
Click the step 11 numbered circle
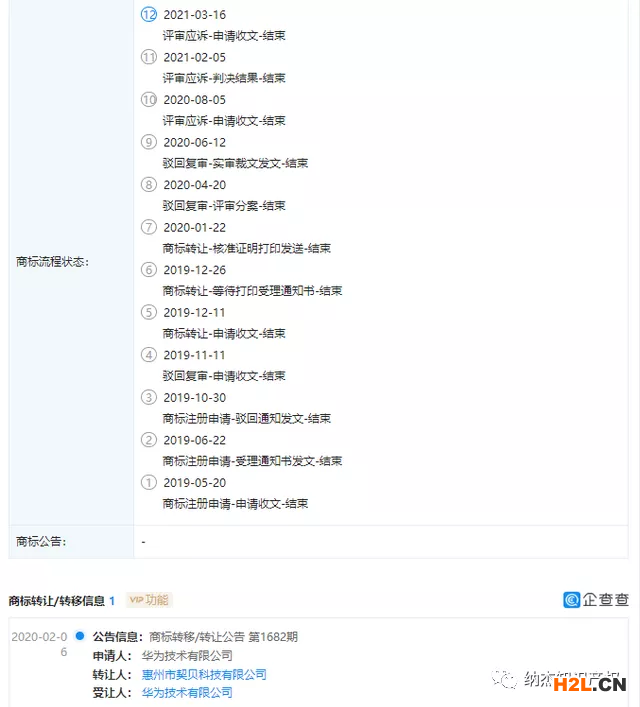coord(150,57)
